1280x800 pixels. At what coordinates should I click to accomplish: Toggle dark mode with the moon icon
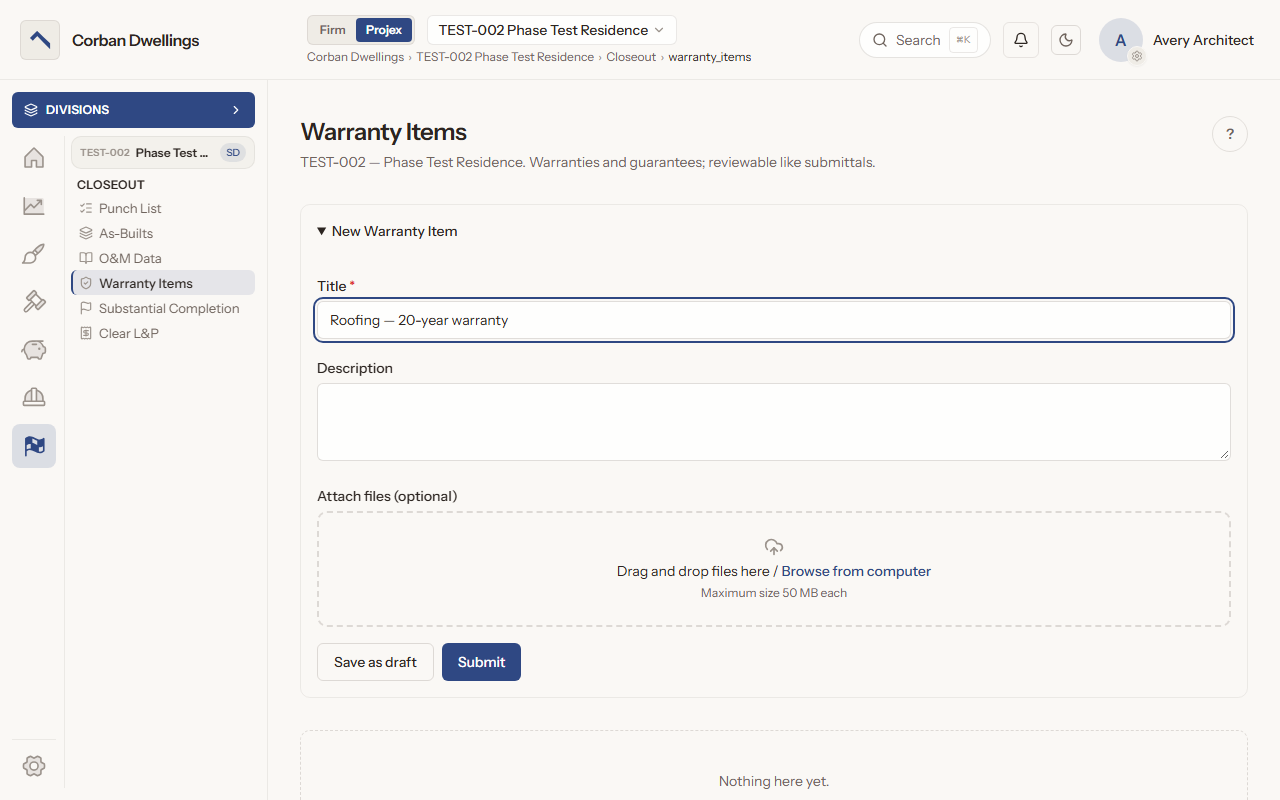tap(1066, 40)
